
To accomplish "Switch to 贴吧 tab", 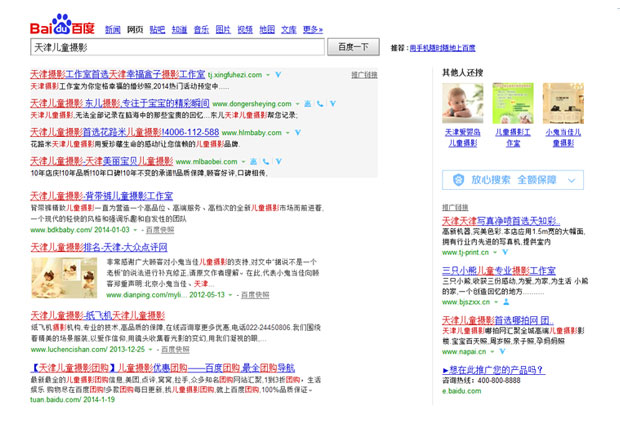I will pyautogui.click(x=157, y=29).
